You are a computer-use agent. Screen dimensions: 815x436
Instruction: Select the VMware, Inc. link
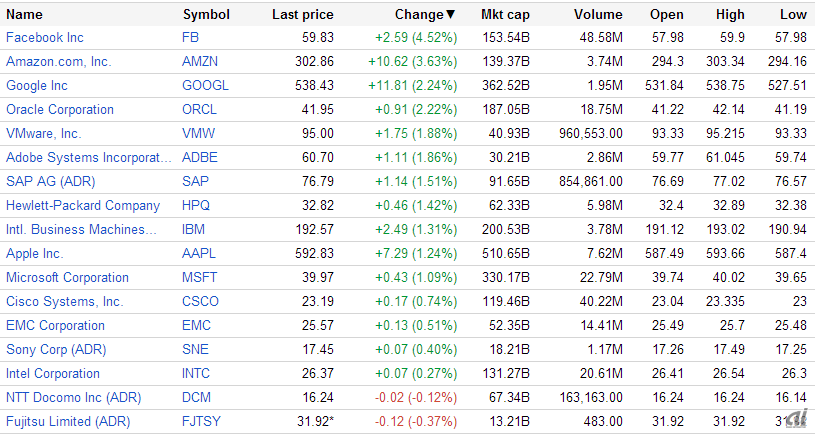(50, 134)
